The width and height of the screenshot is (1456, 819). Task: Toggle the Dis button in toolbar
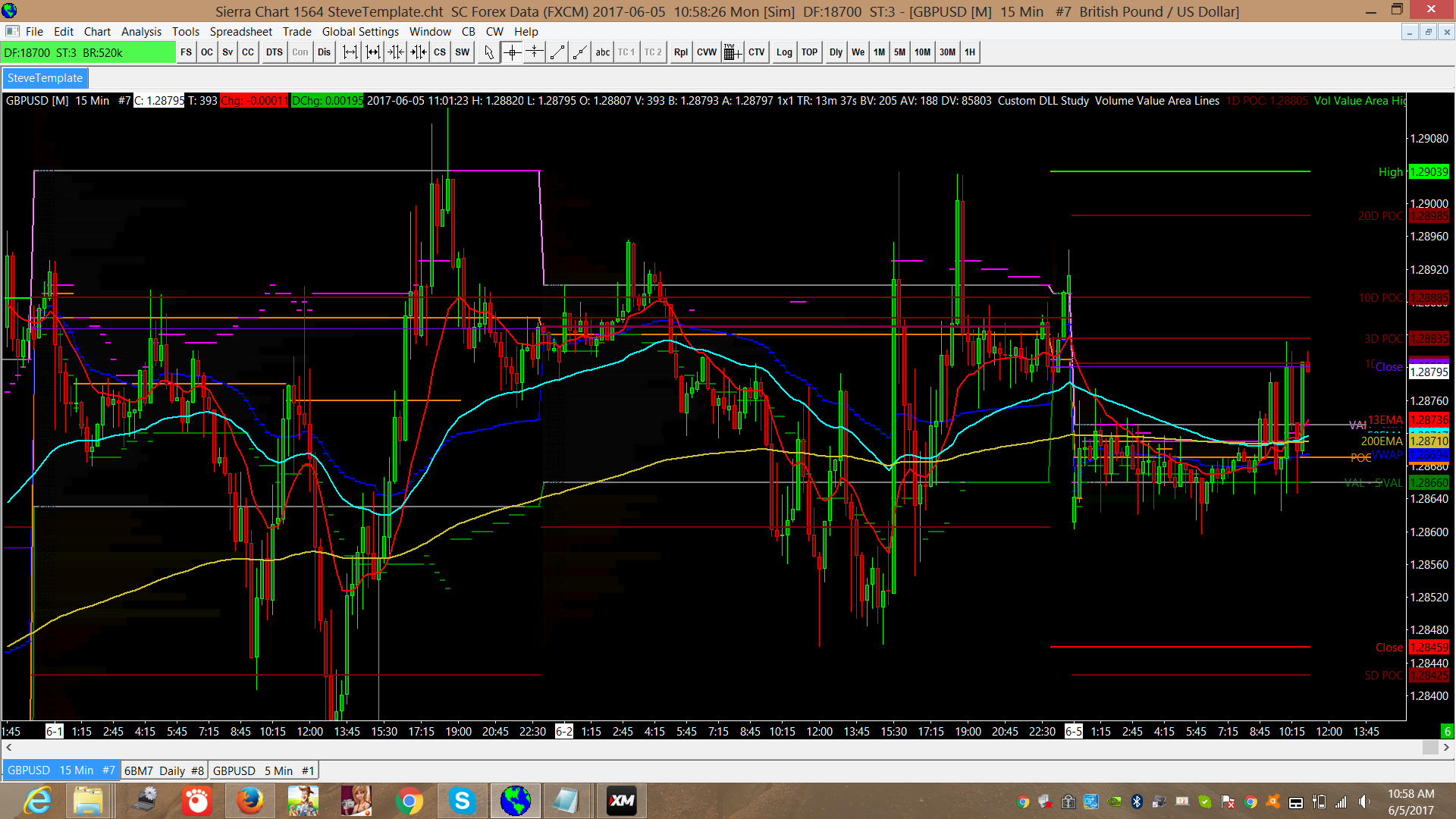point(325,52)
